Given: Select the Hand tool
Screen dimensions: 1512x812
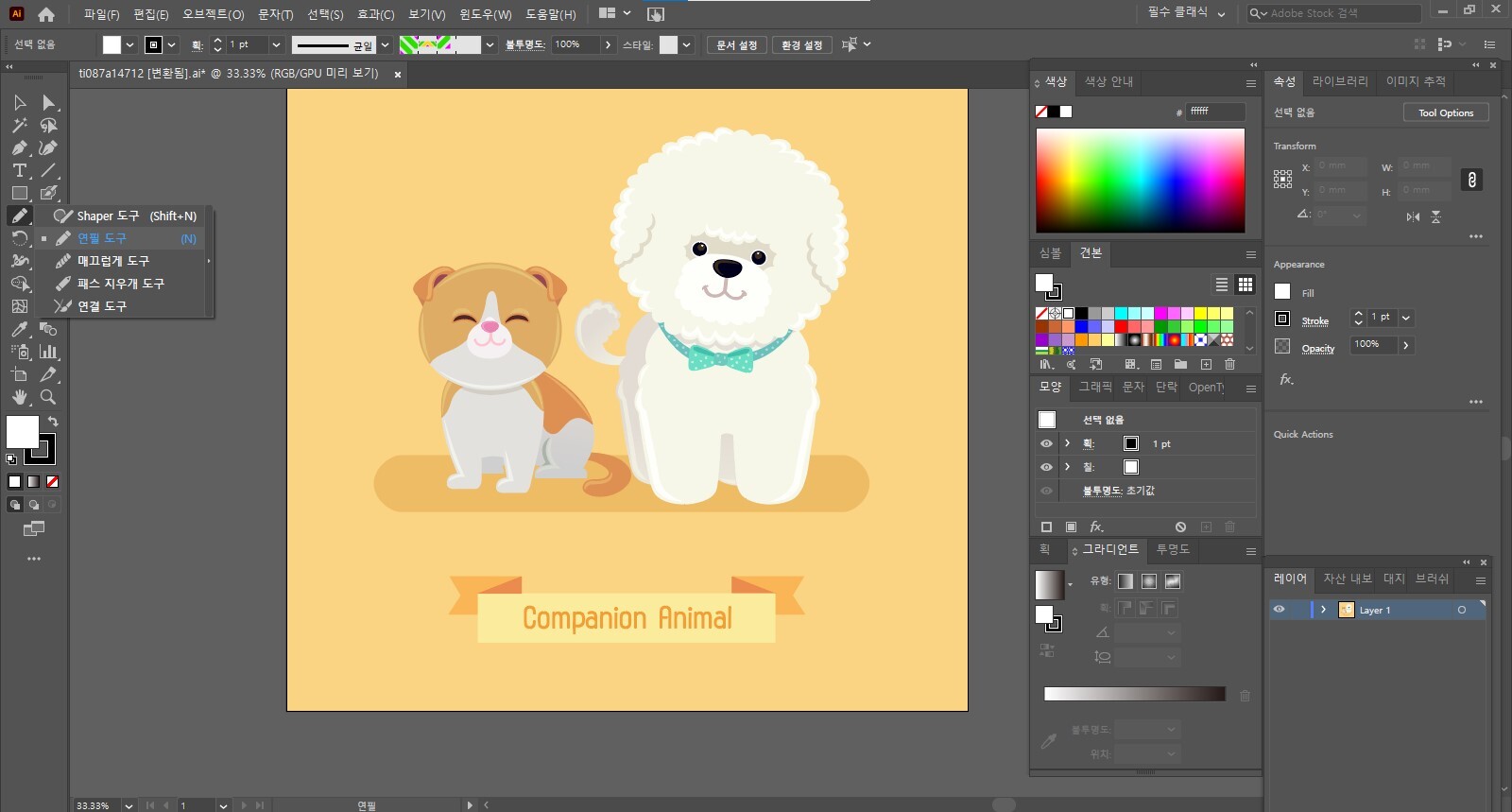Looking at the screenshot, I should (19, 397).
